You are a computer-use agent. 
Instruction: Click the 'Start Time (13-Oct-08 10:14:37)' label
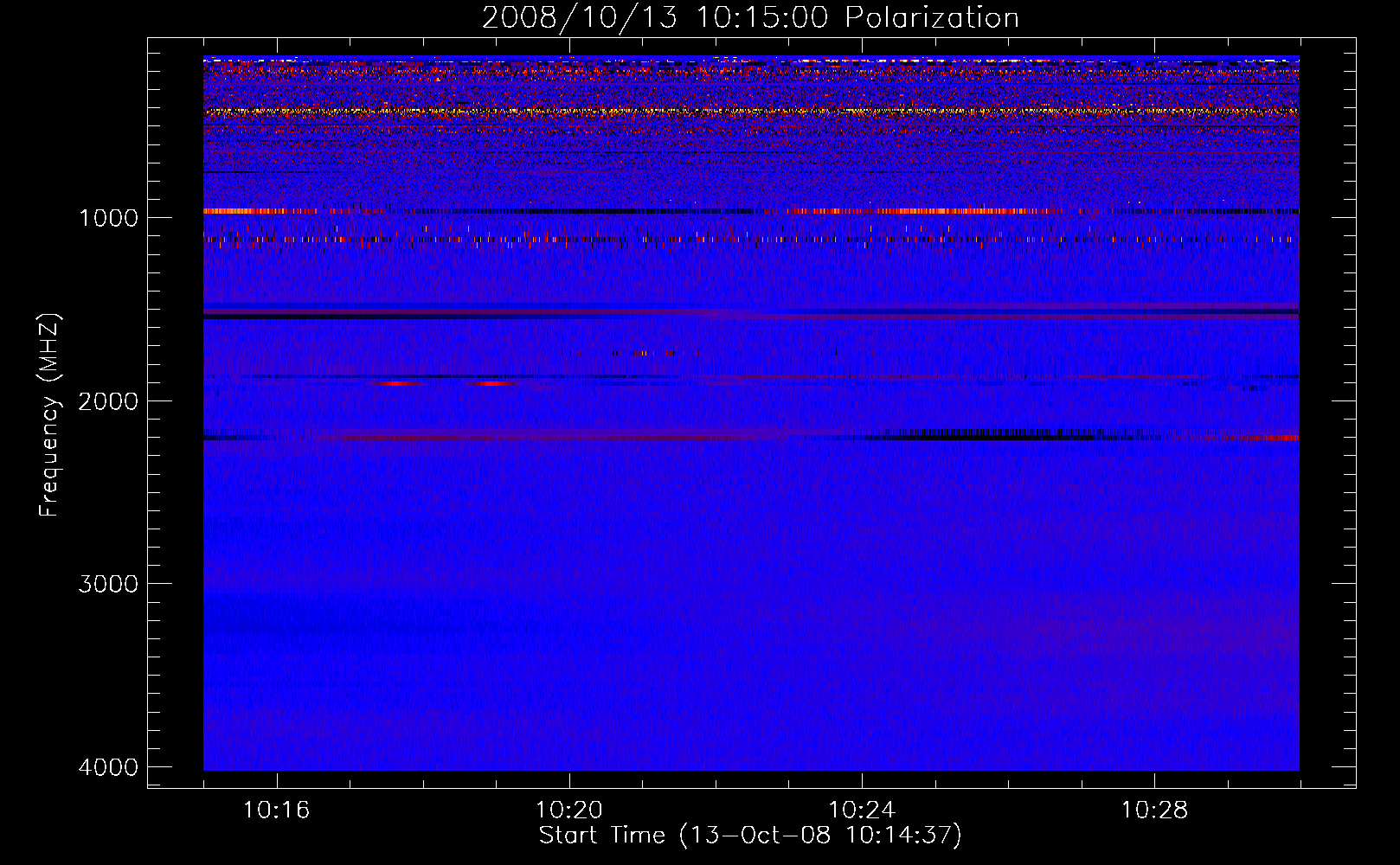click(750, 836)
